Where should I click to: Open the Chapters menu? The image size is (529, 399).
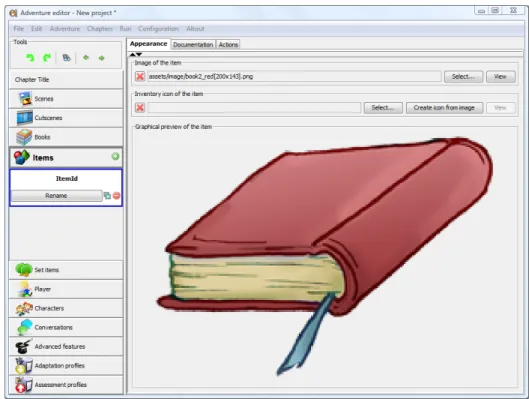[x=100, y=29]
